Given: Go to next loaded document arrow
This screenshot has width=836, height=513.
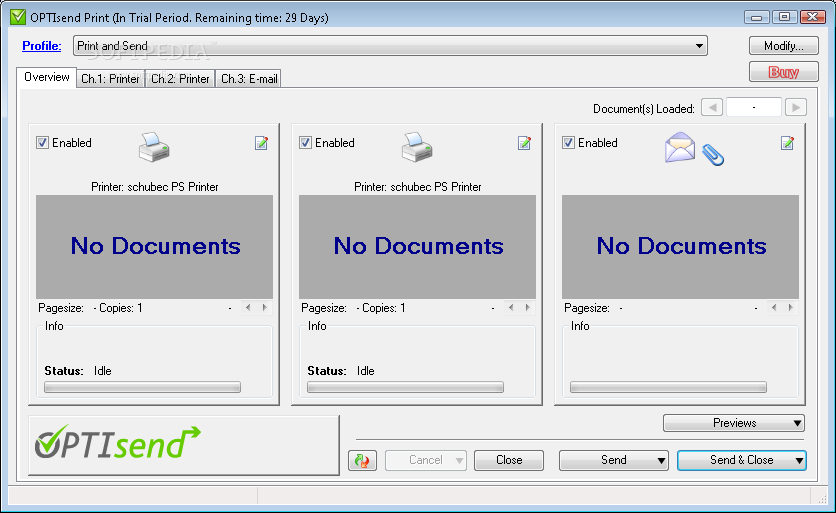Looking at the screenshot, I should pyautogui.click(x=796, y=107).
